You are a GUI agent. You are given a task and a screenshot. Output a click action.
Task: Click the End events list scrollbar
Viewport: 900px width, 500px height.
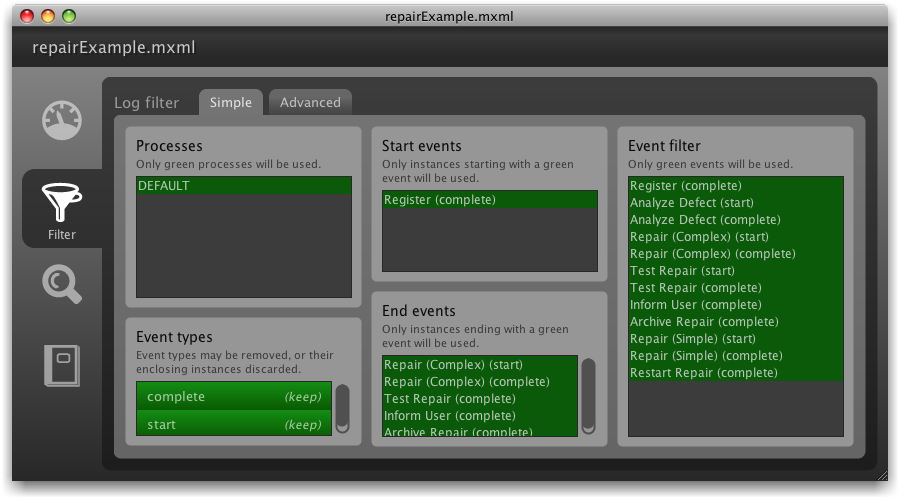pos(589,395)
